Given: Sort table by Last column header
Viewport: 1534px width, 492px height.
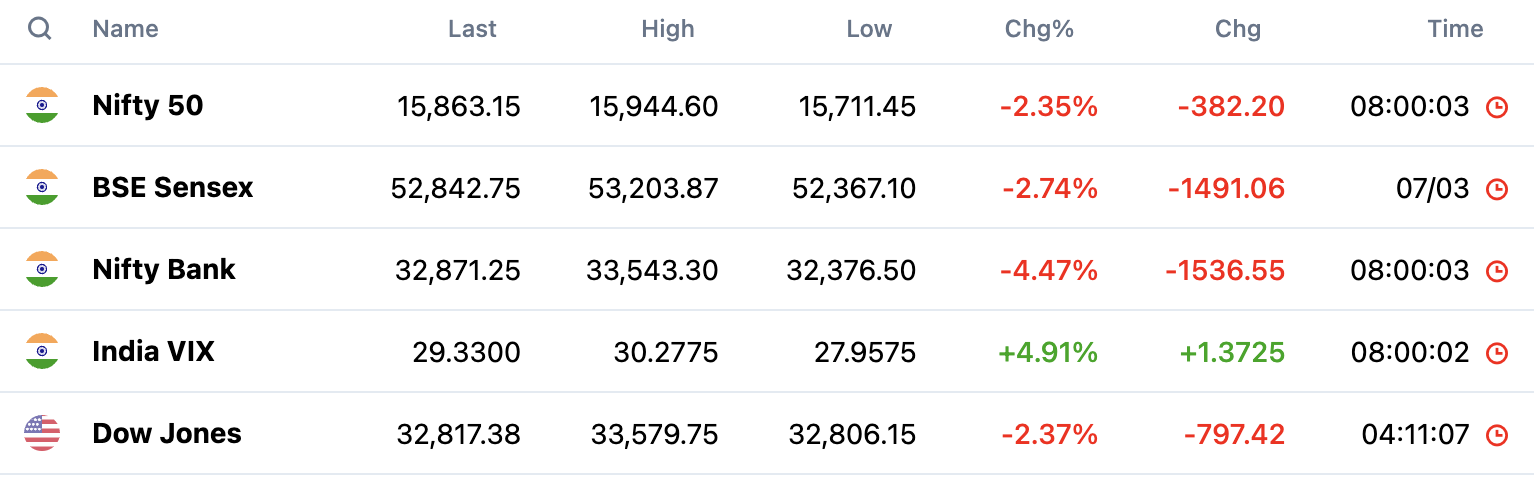Looking at the screenshot, I should coord(472,29).
